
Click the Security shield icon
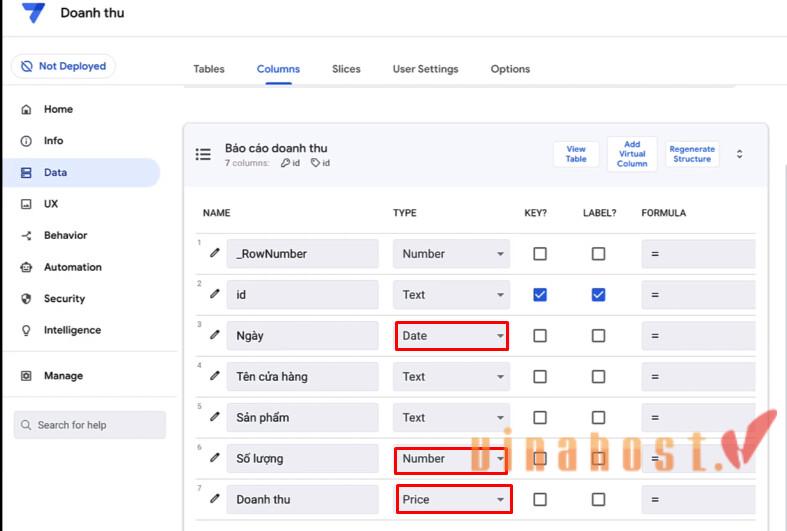pos(26,299)
